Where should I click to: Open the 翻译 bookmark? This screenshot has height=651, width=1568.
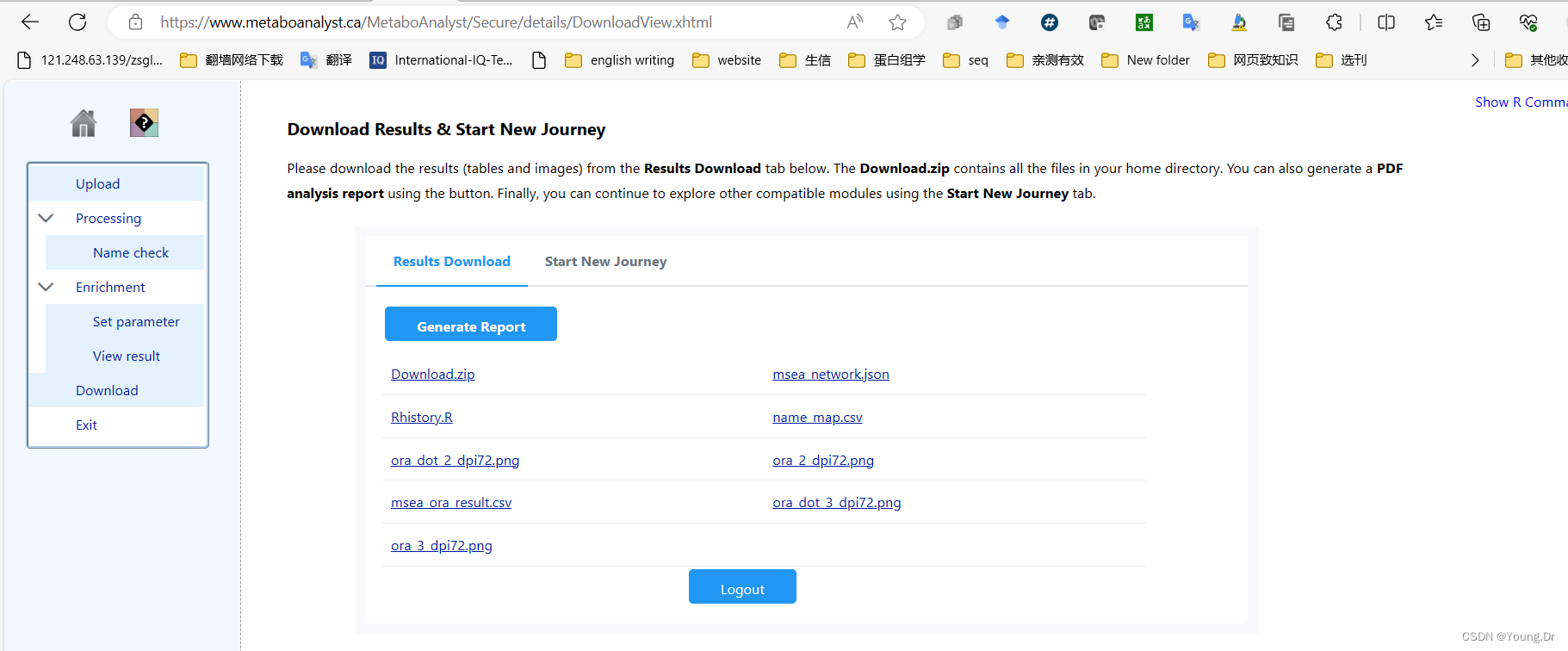[x=326, y=60]
